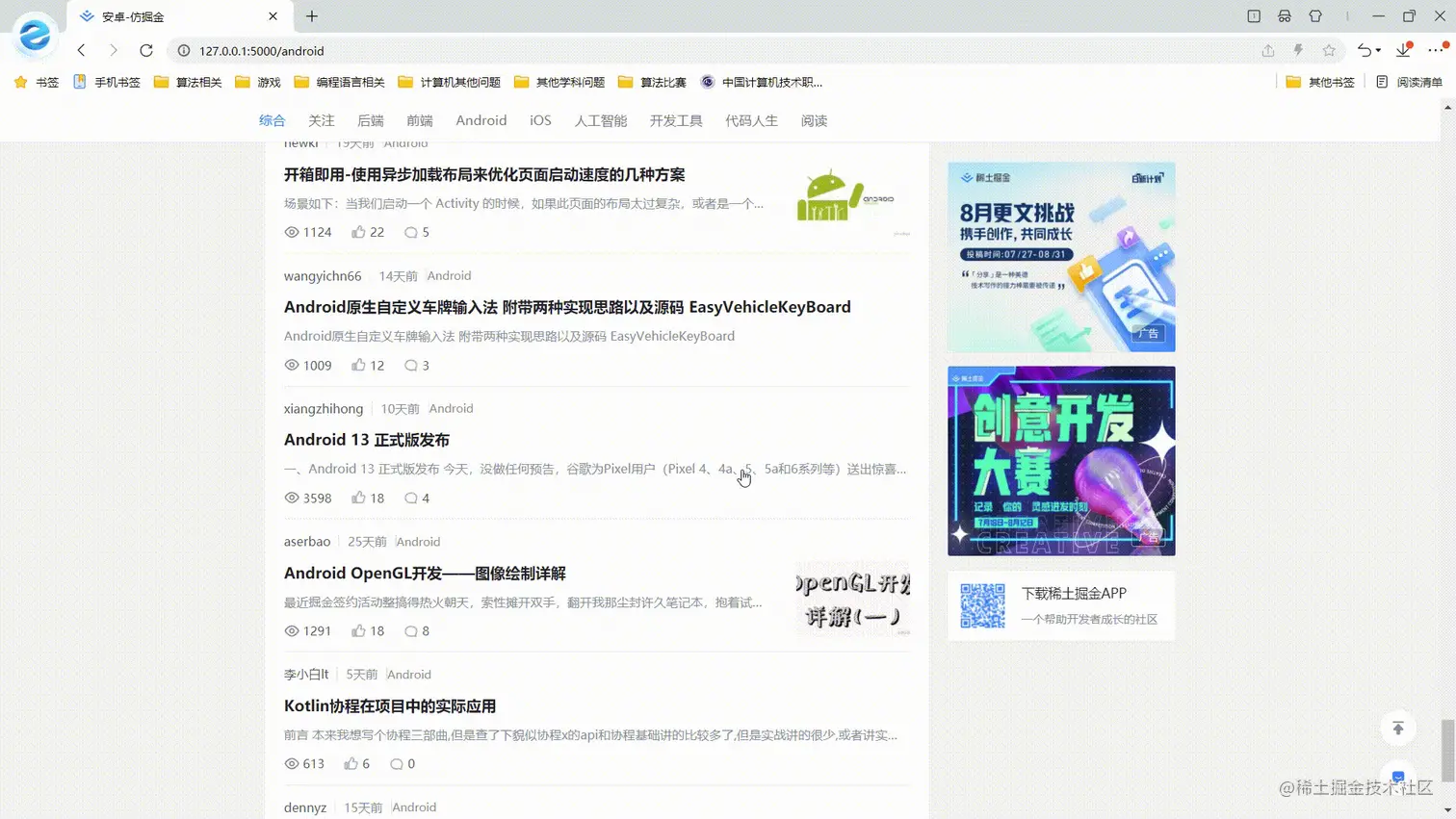The width and height of the screenshot is (1456, 819).
Task: Switch to the 关注 category tab
Action: coord(322,120)
